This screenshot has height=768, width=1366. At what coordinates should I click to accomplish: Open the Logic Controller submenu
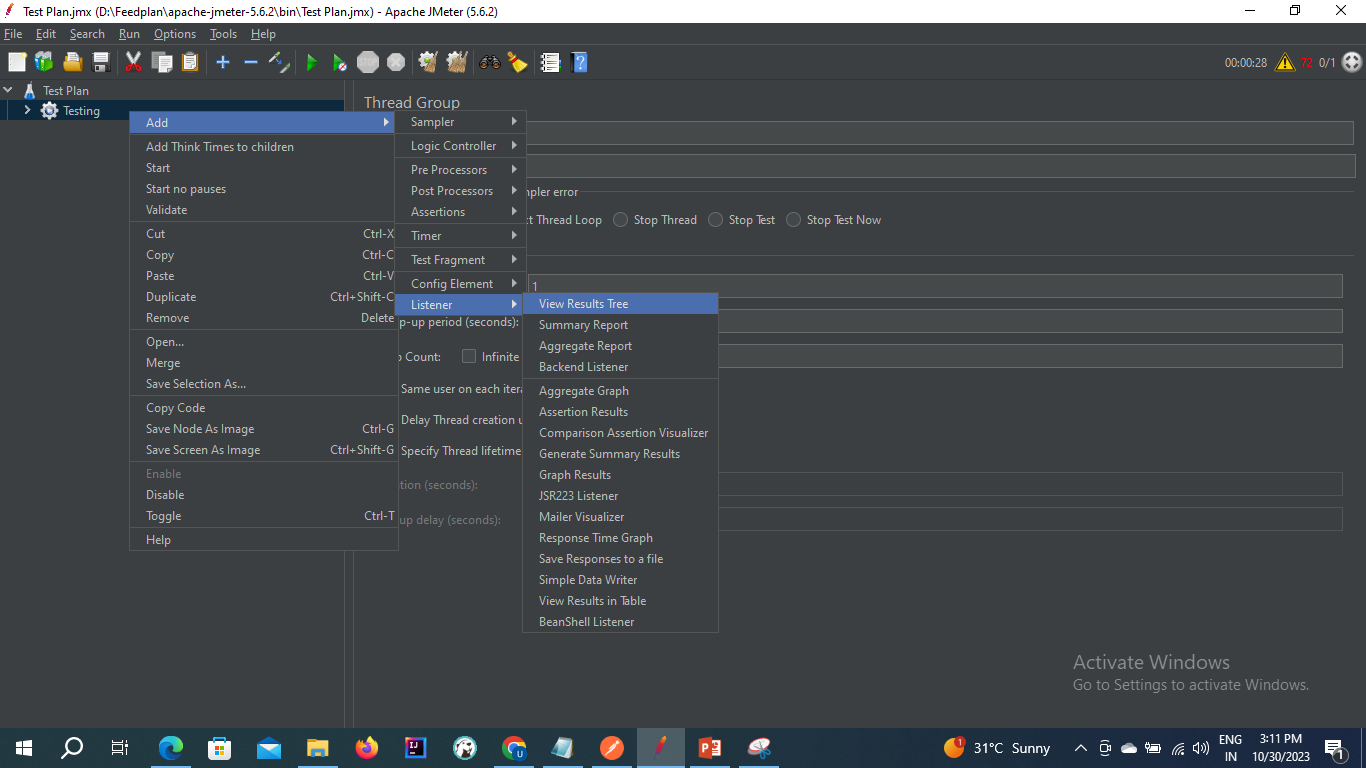click(x=460, y=146)
